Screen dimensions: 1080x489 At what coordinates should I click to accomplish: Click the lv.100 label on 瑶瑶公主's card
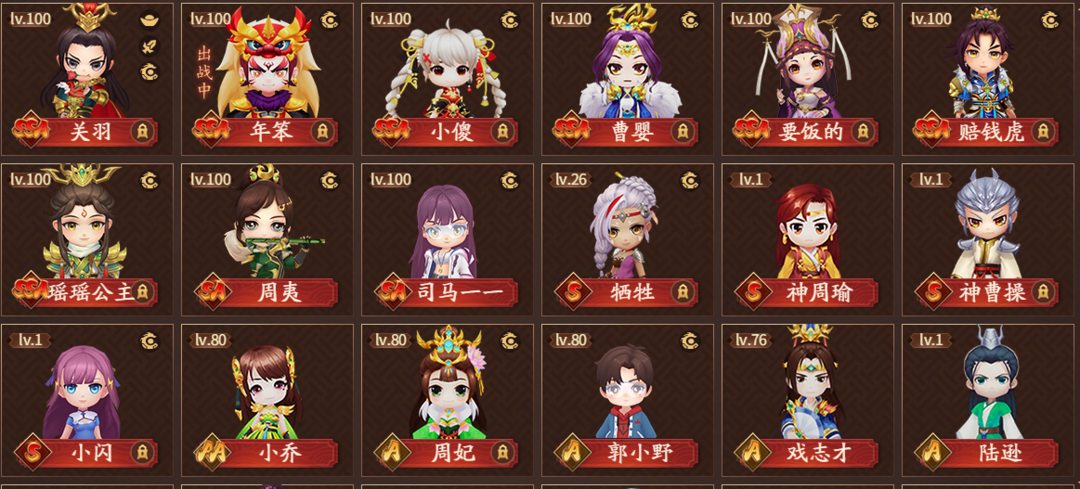click(x=30, y=180)
